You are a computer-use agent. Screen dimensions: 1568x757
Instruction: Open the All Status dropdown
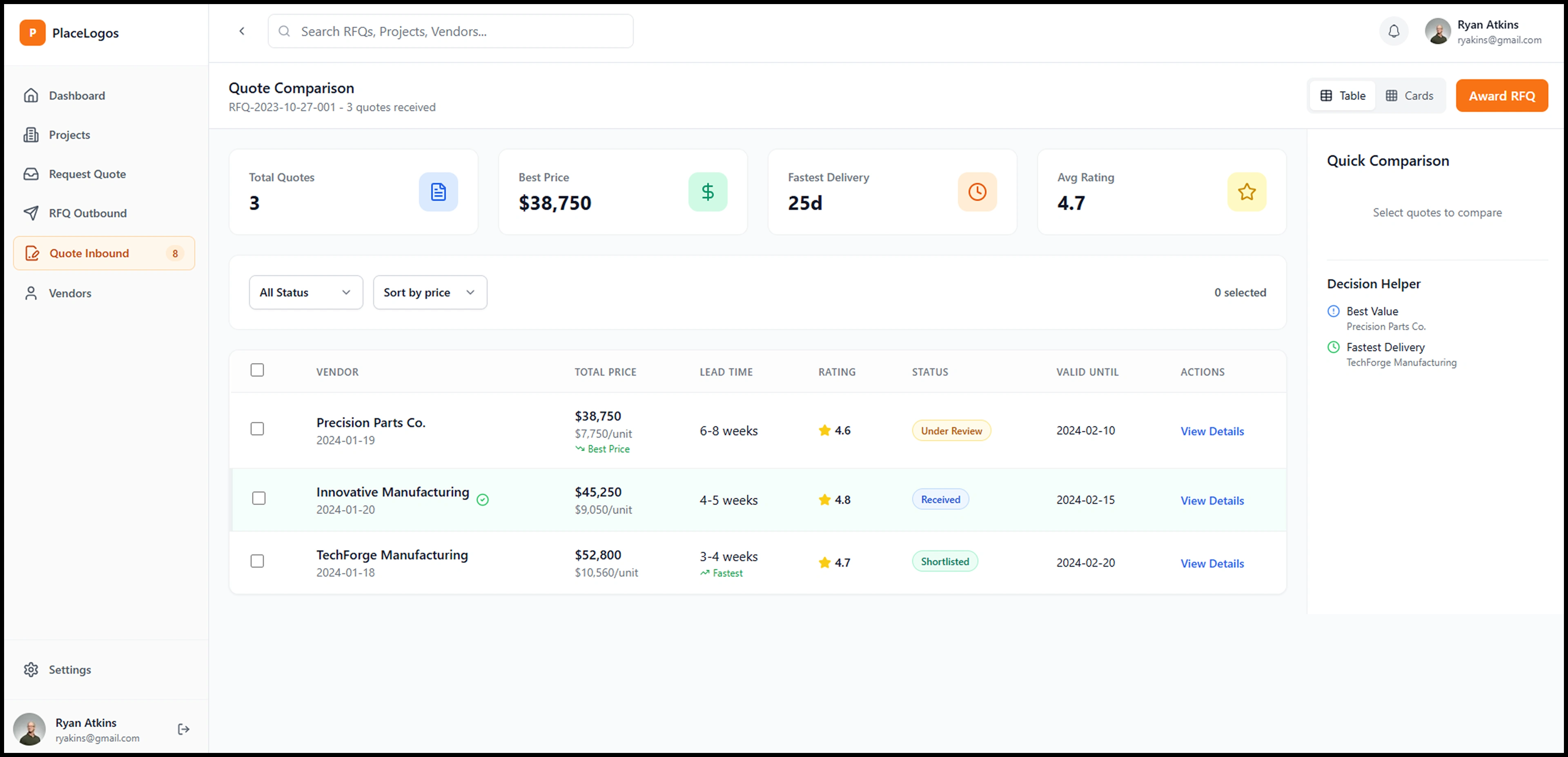click(x=305, y=293)
